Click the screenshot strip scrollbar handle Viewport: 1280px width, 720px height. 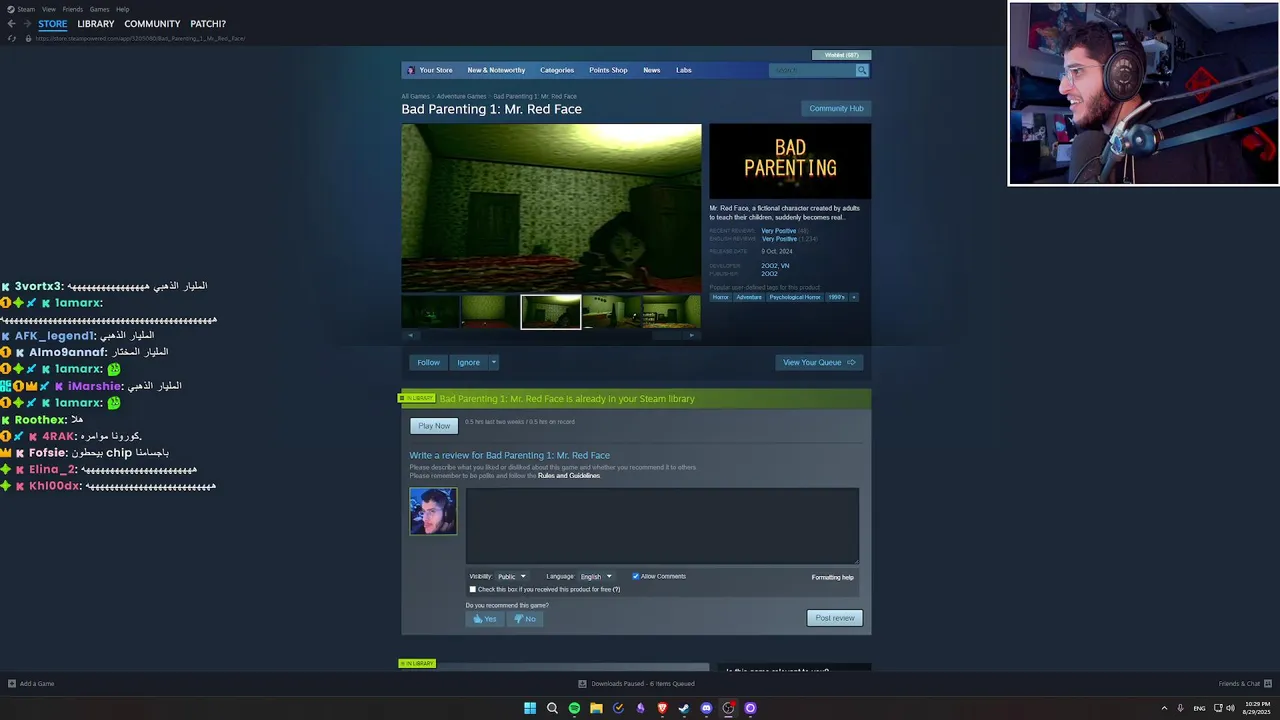[667, 335]
